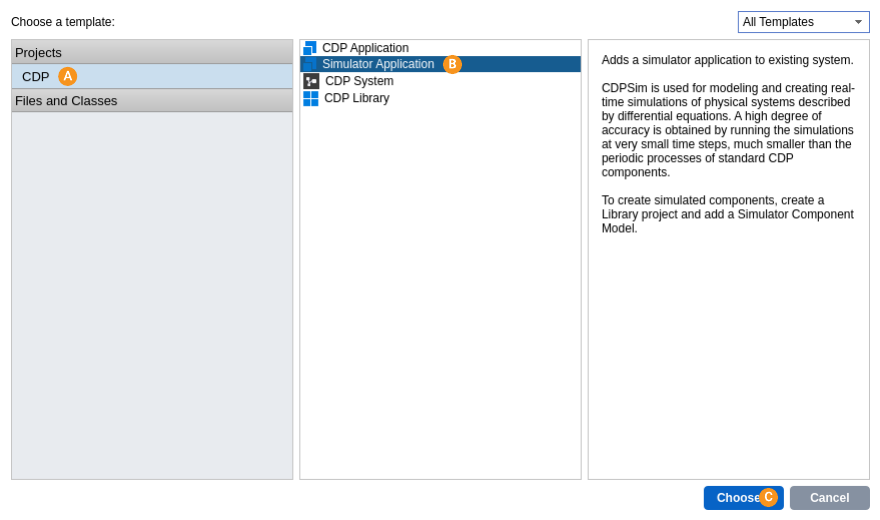Select the Projects section header
880x520 pixels.
pos(152,52)
